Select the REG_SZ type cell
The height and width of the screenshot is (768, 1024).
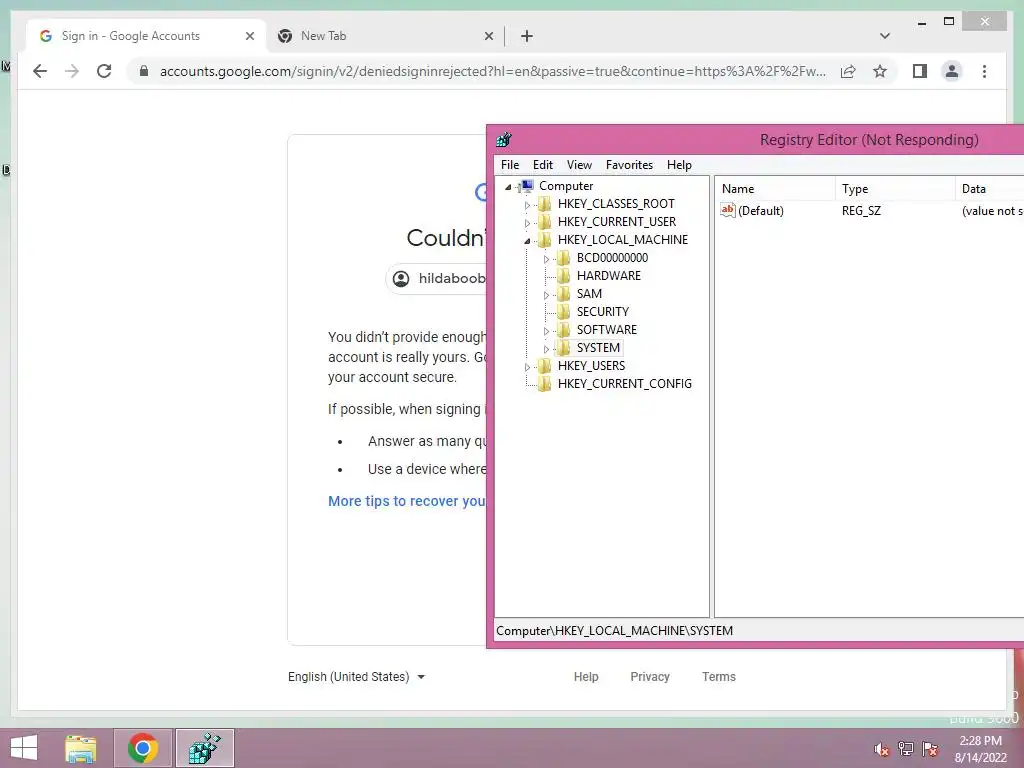click(861, 211)
